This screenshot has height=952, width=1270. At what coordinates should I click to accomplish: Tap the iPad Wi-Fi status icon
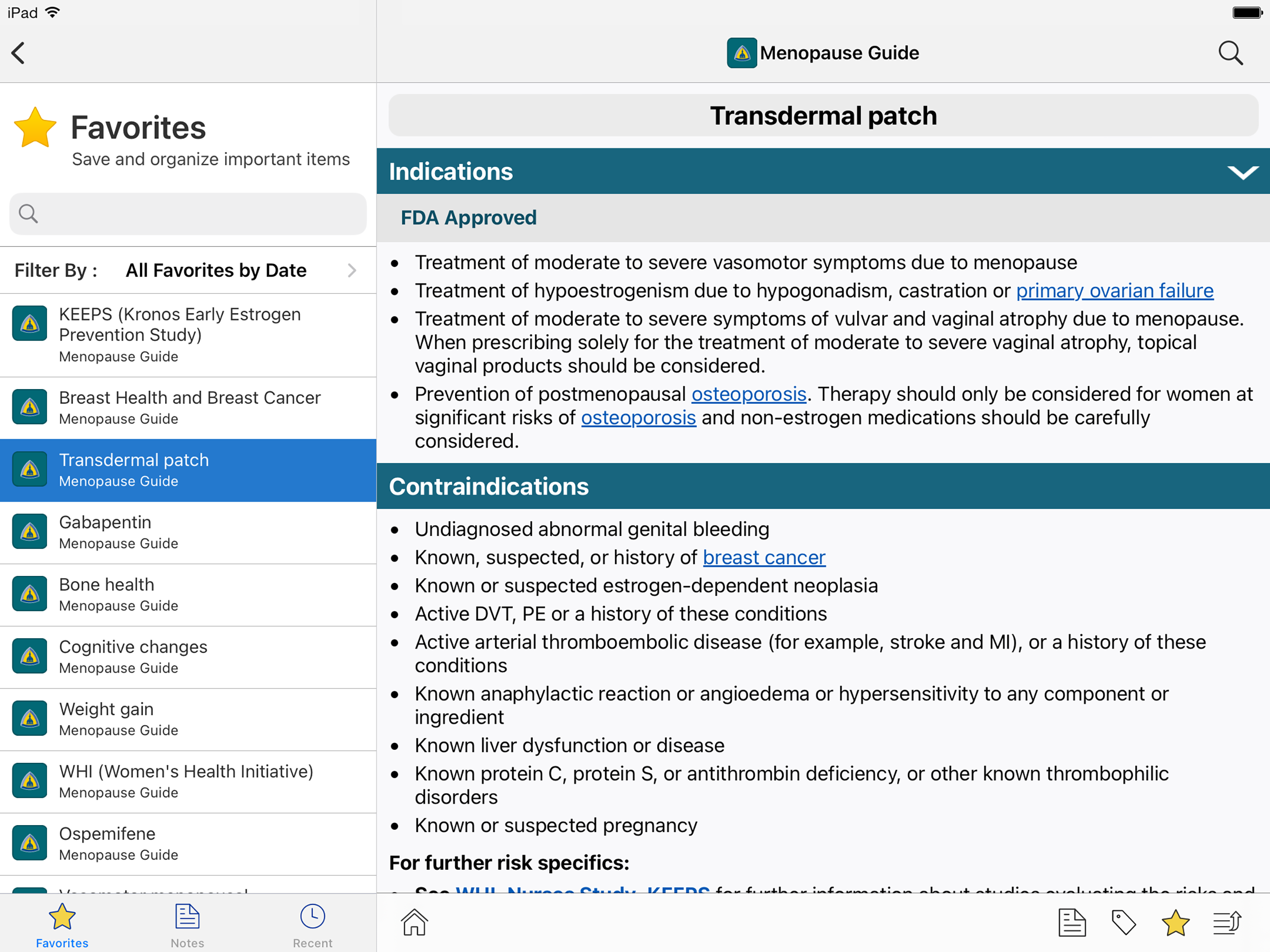(x=52, y=12)
